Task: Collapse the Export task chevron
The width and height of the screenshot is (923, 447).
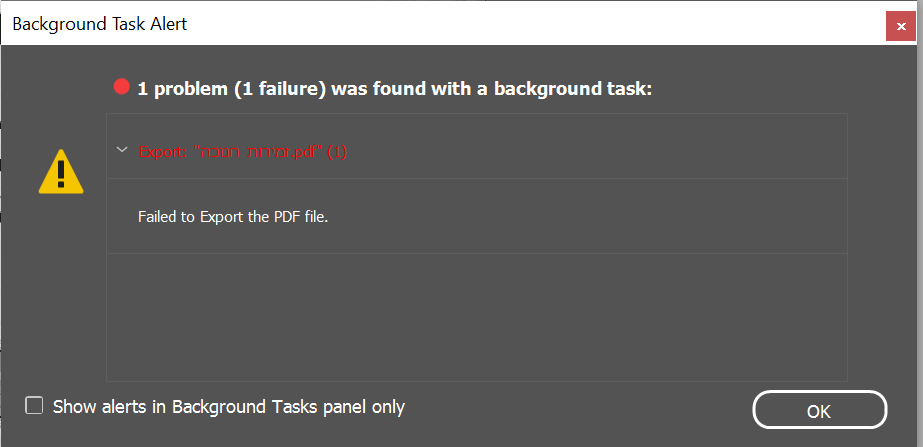Action: click(122, 150)
